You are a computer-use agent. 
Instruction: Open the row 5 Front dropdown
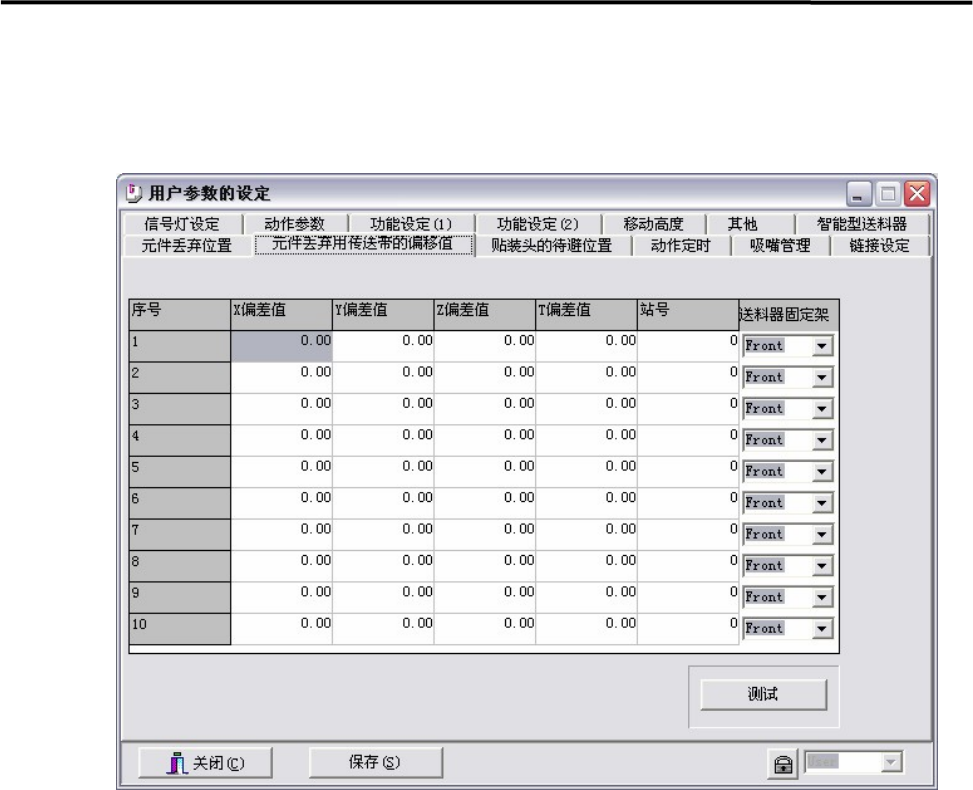(822, 472)
